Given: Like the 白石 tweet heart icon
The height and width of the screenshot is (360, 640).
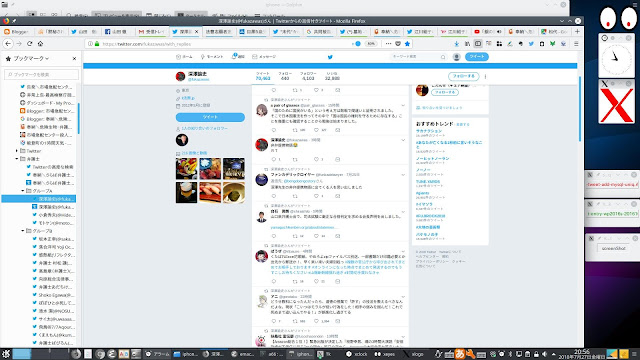Looking at the screenshot, I should pyautogui.click(x=316, y=236).
